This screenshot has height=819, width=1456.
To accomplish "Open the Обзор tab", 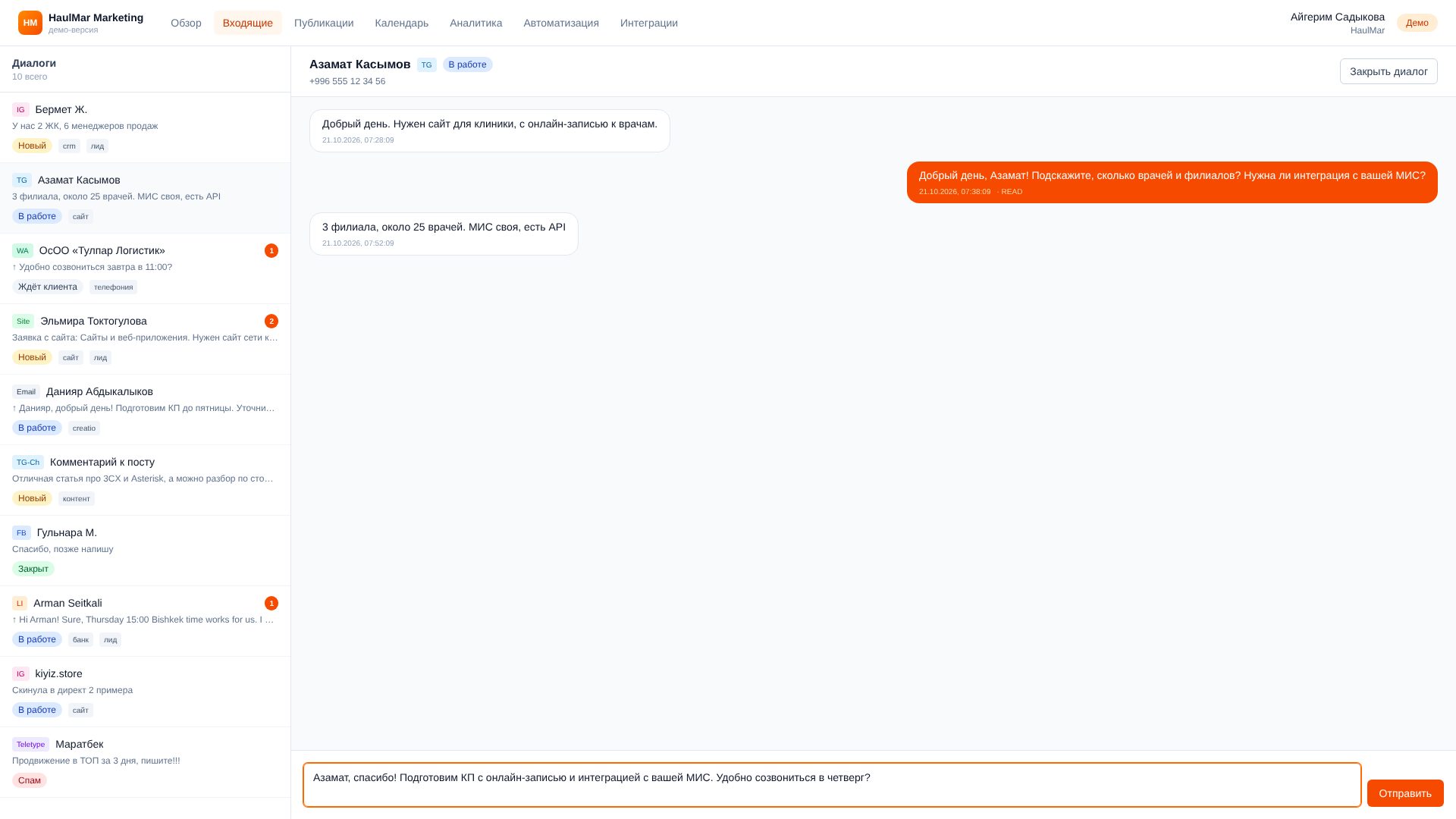I will coord(186,23).
